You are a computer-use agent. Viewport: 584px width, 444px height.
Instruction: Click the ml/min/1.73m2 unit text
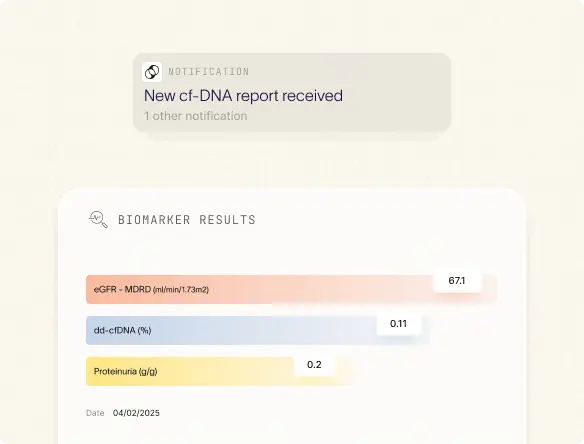coord(181,289)
